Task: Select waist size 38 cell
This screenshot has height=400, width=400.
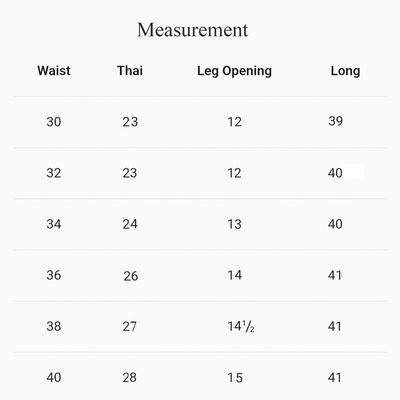Action: (54, 326)
